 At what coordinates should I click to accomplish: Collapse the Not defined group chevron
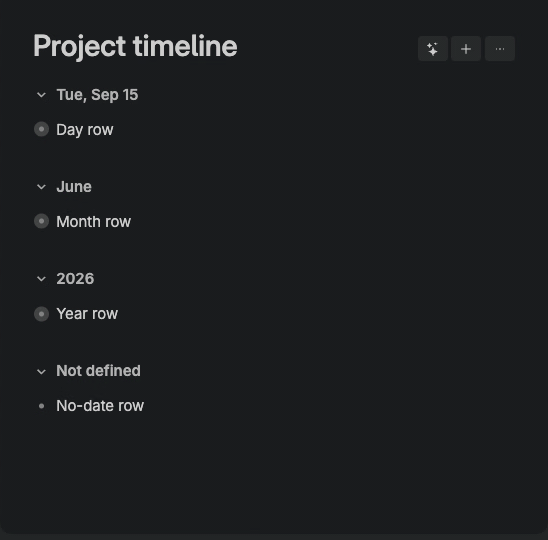41,372
